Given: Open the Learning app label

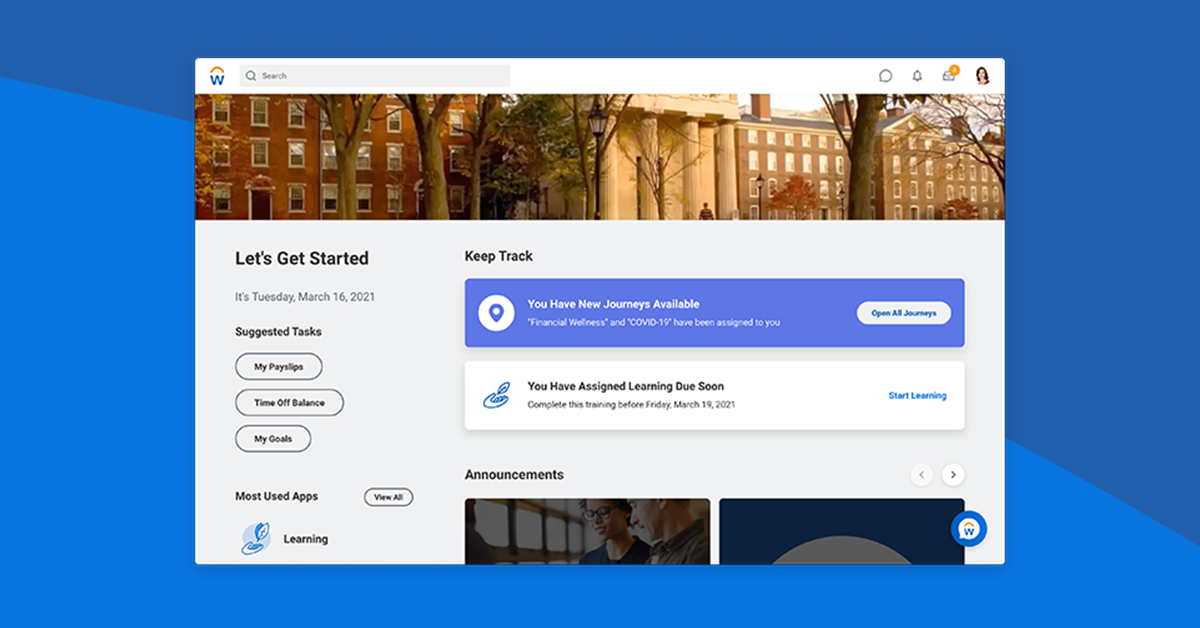Looking at the screenshot, I should 305,539.
